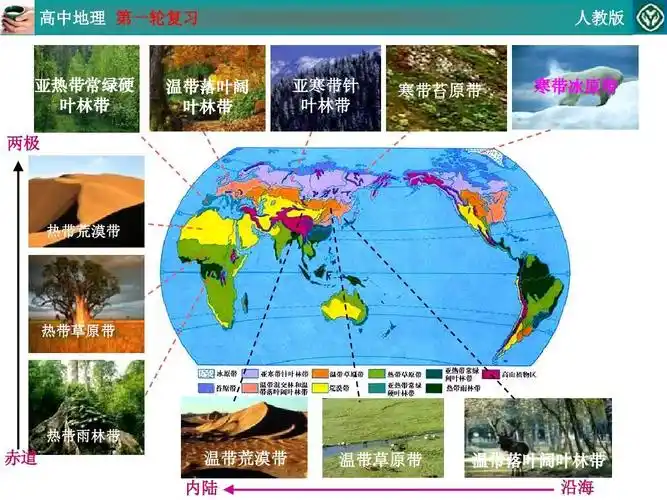The height and width of the screenshot is (500, 667).
Task: Open the 温带草原带 grassland photo
Action: coord(383,438)
